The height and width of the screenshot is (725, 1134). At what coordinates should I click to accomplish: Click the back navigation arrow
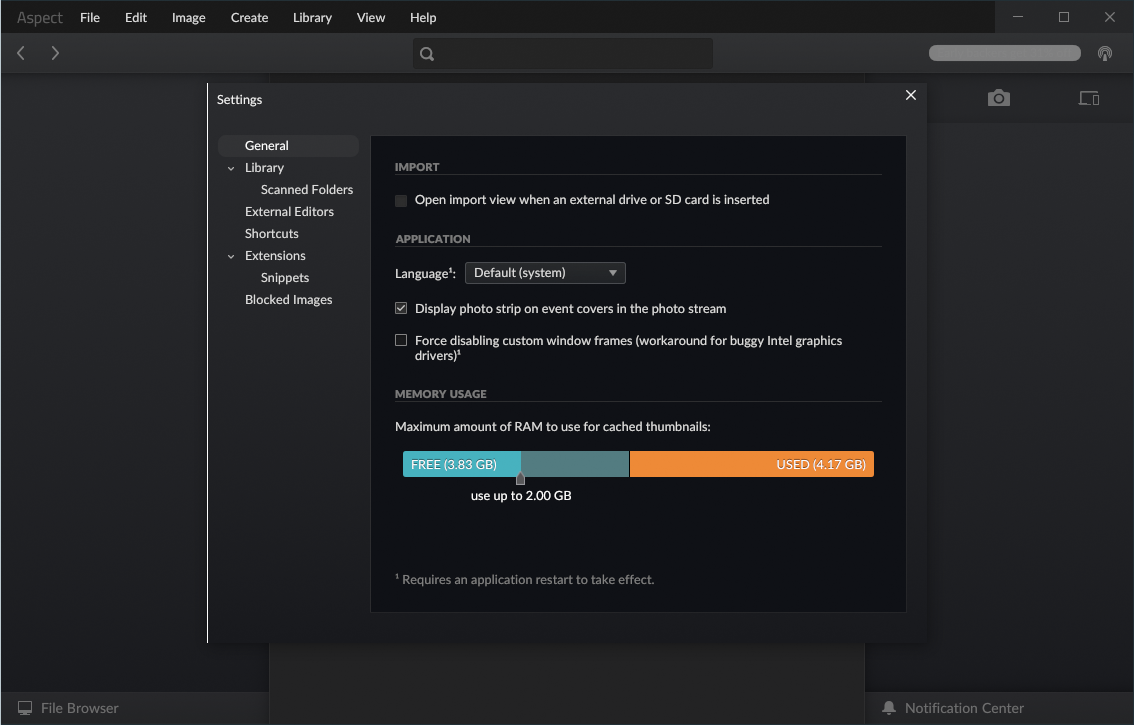tap(21, 53)
